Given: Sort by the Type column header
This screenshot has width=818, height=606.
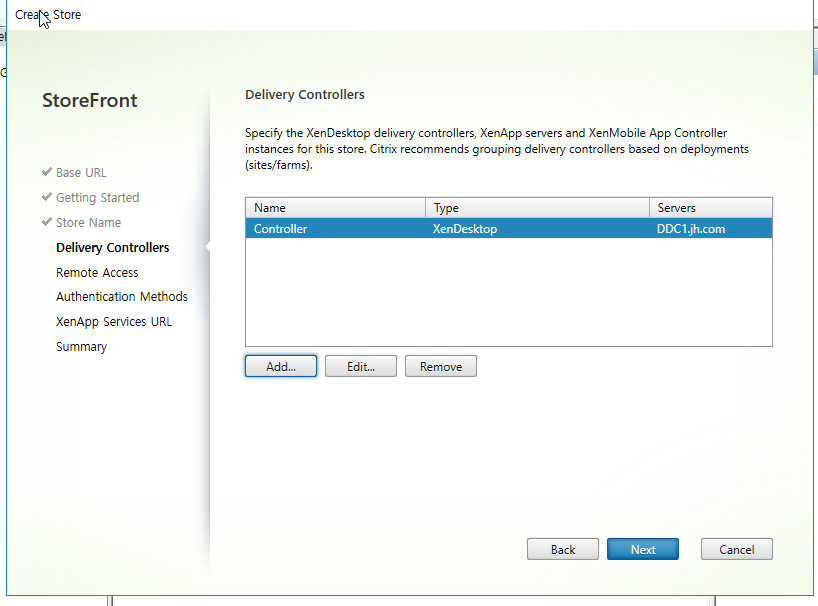Looking at the screenshot, I should pyautogui.click(x=537, y=208).
